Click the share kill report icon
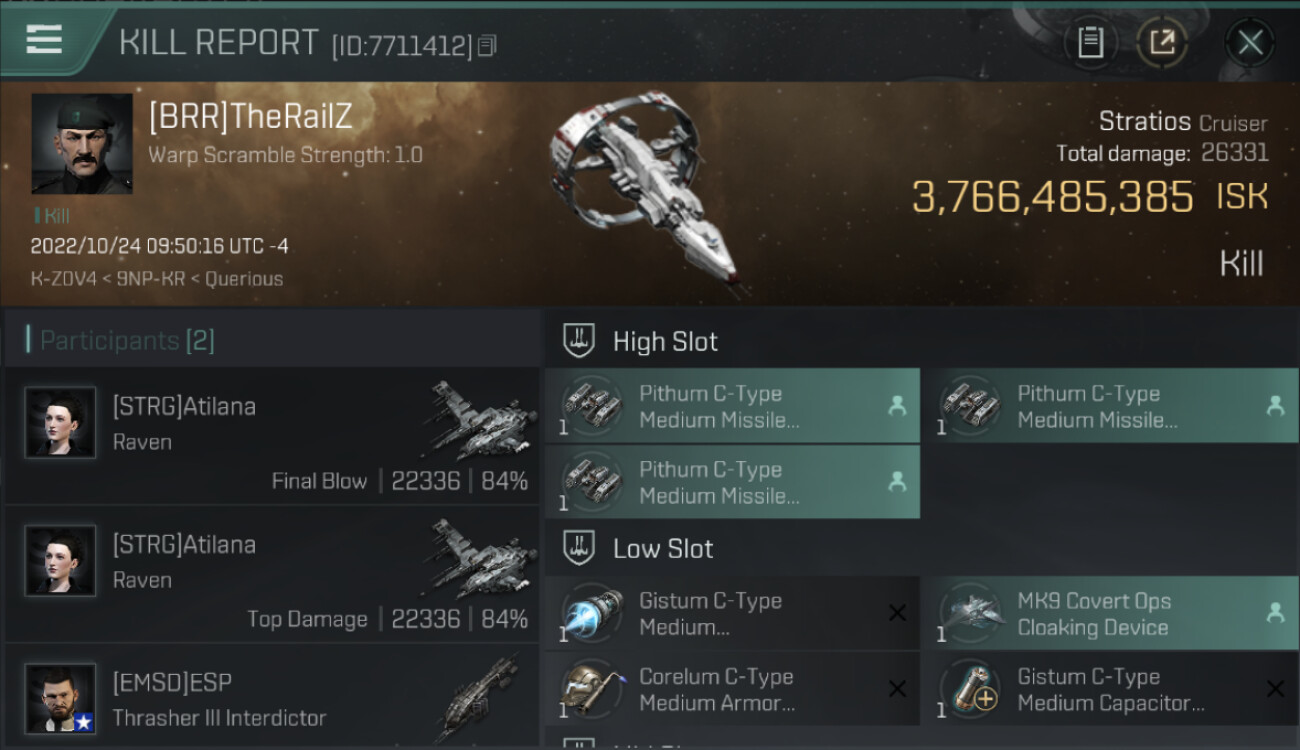Viewport: 1300px width, 750px height. coord(1161,42)
